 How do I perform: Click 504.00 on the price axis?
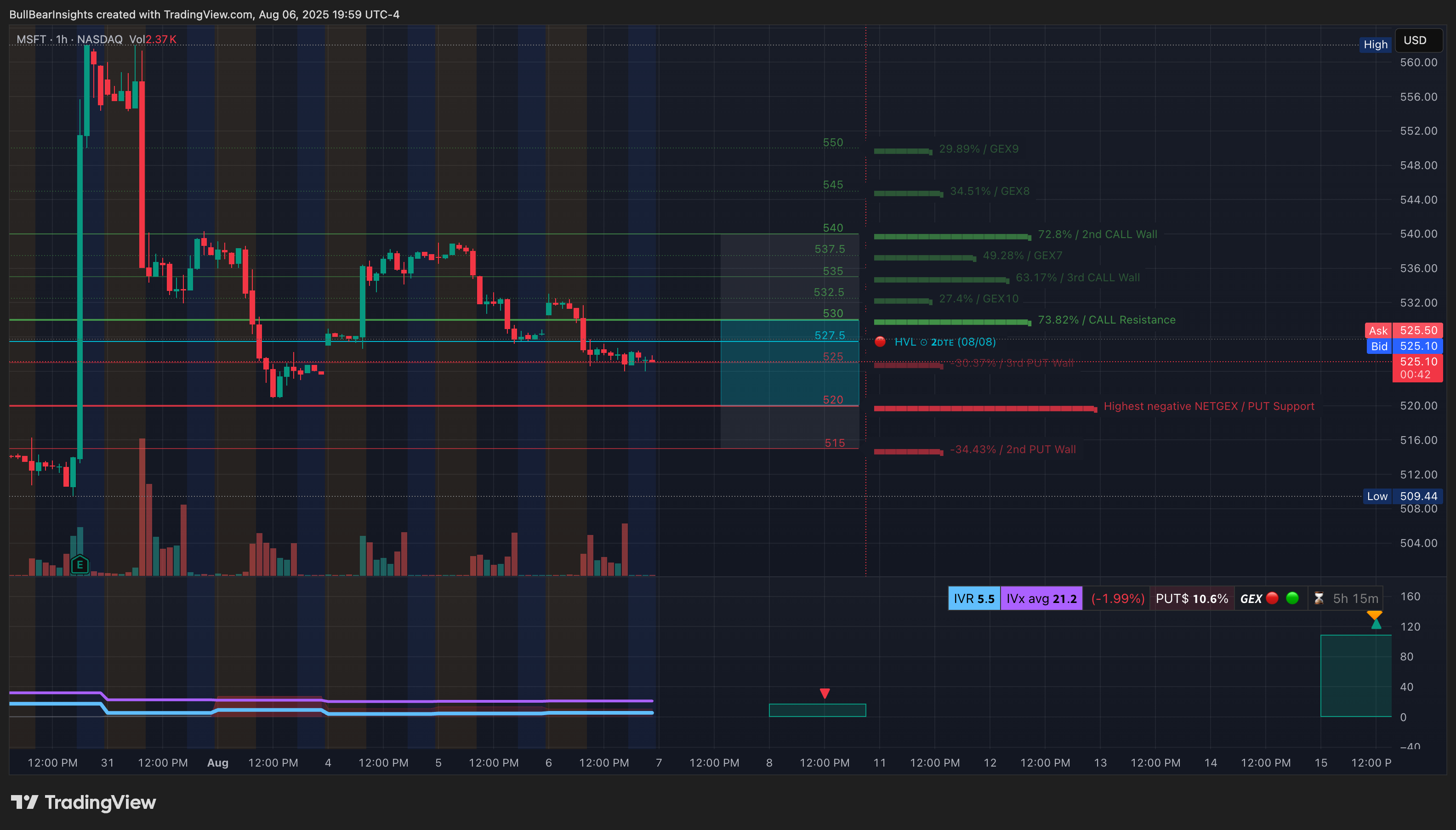coord(1418,543)
